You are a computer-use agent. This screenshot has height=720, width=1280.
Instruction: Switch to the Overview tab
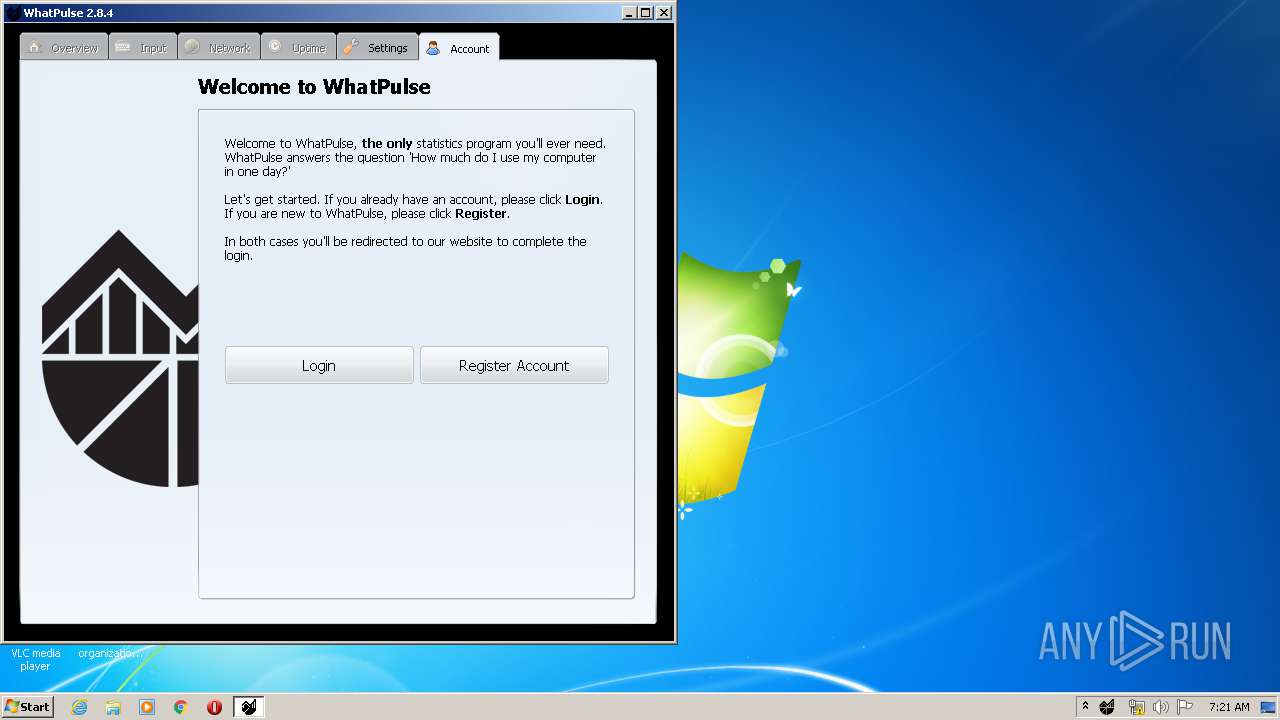click(64, 48)
